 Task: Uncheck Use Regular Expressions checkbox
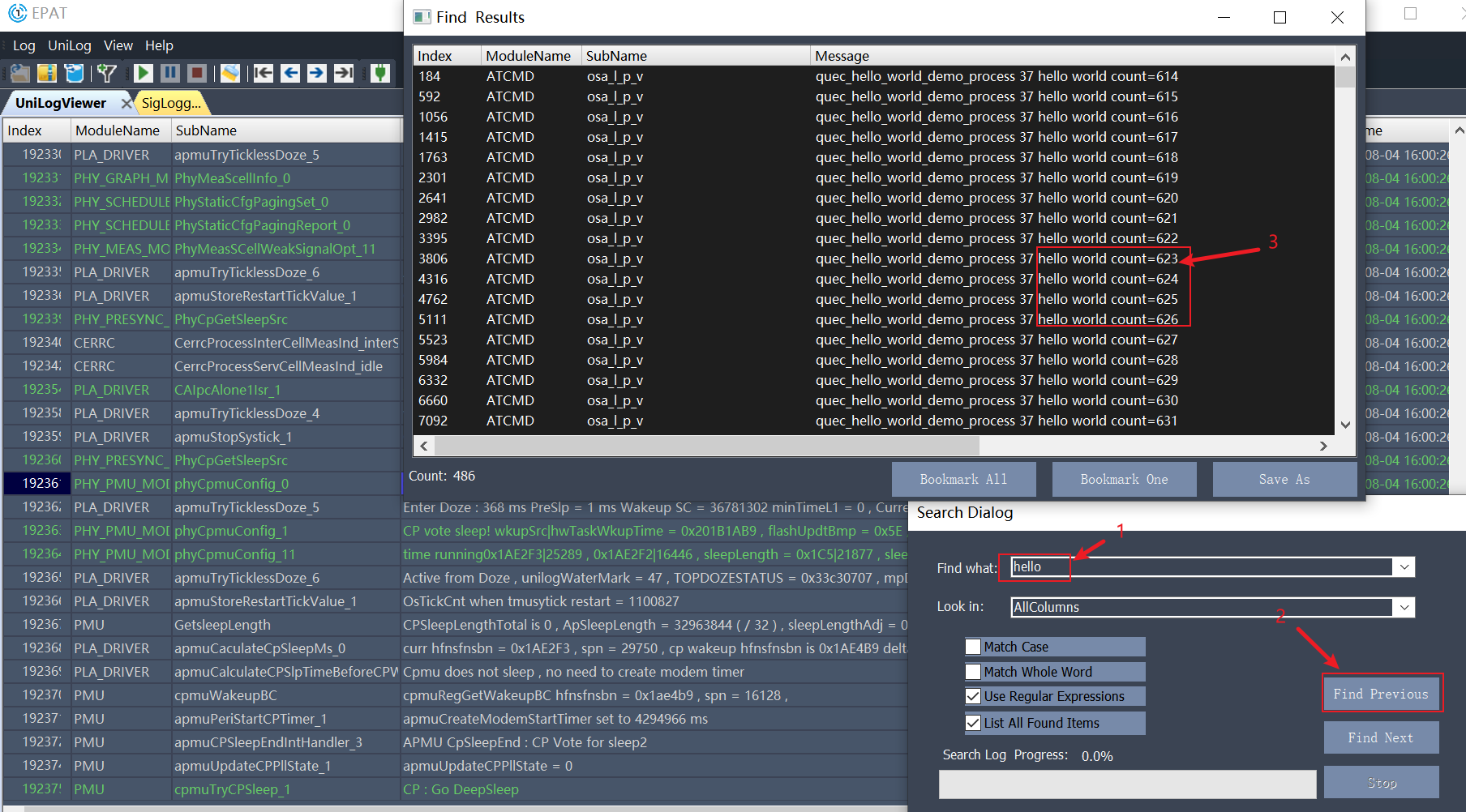(x=973, y=696)
